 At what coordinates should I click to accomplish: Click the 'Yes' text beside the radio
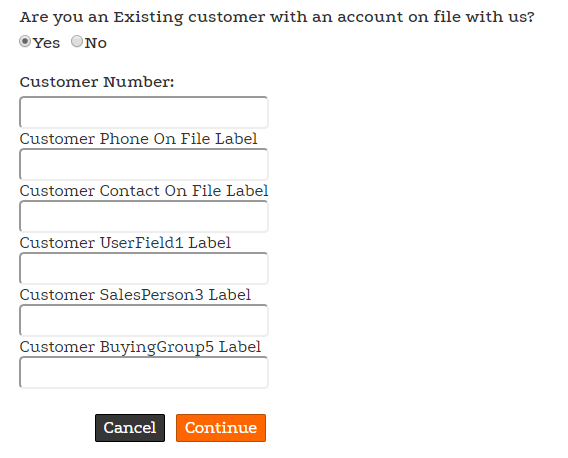pyautogui.click(x=46, y=43)
